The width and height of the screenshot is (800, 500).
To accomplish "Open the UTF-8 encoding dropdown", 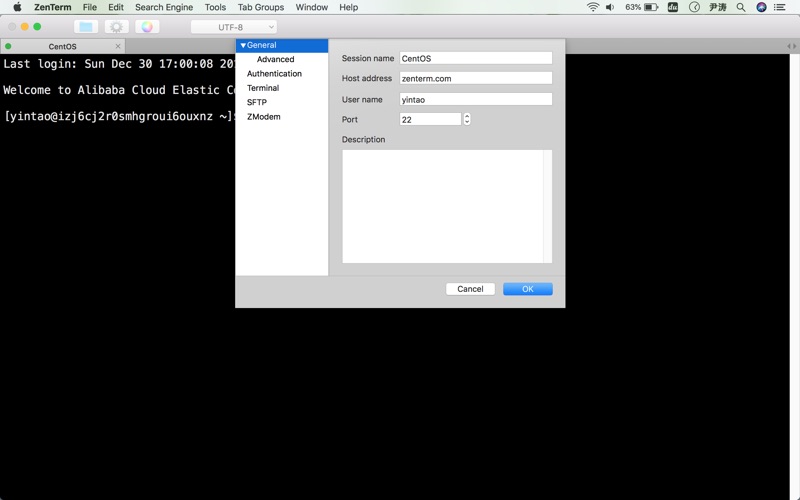I will tap(234, 27).
